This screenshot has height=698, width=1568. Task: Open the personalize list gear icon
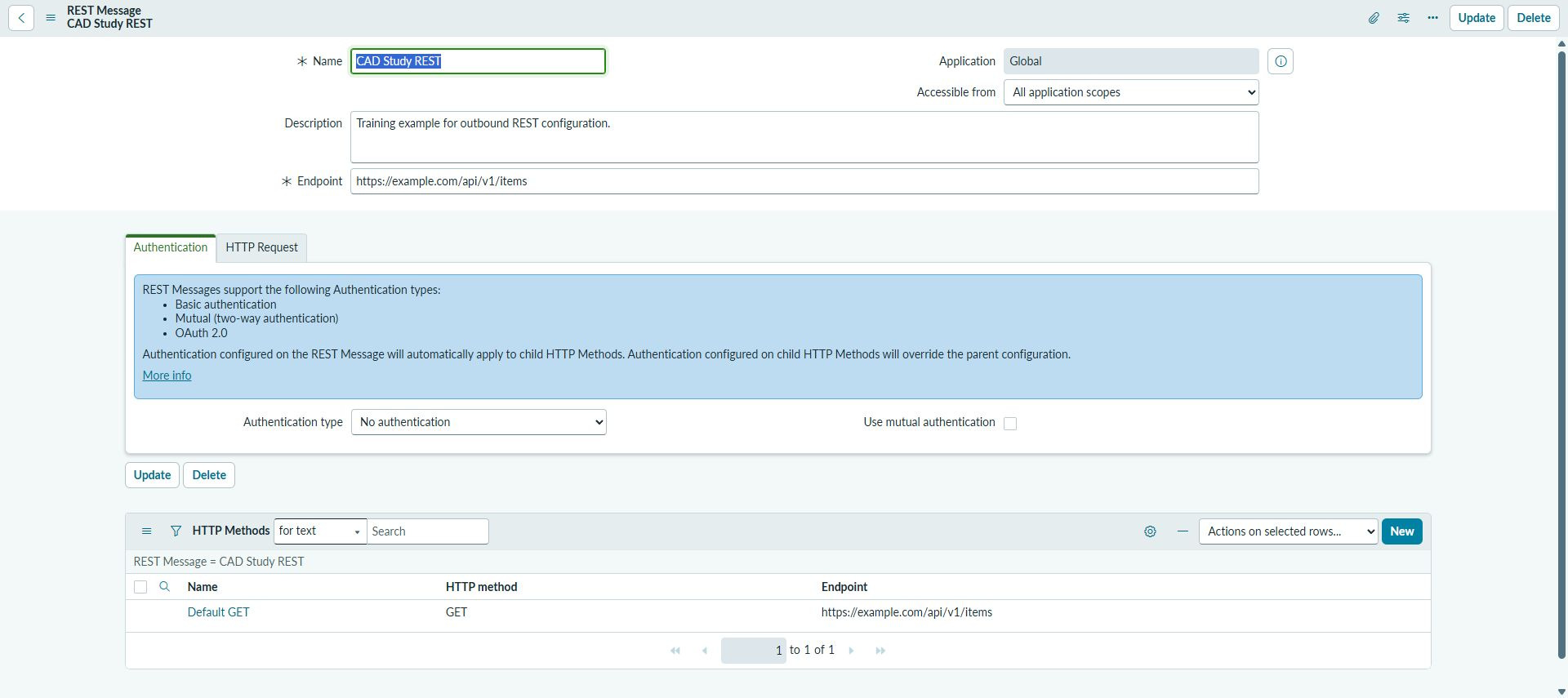(1150, 531)
